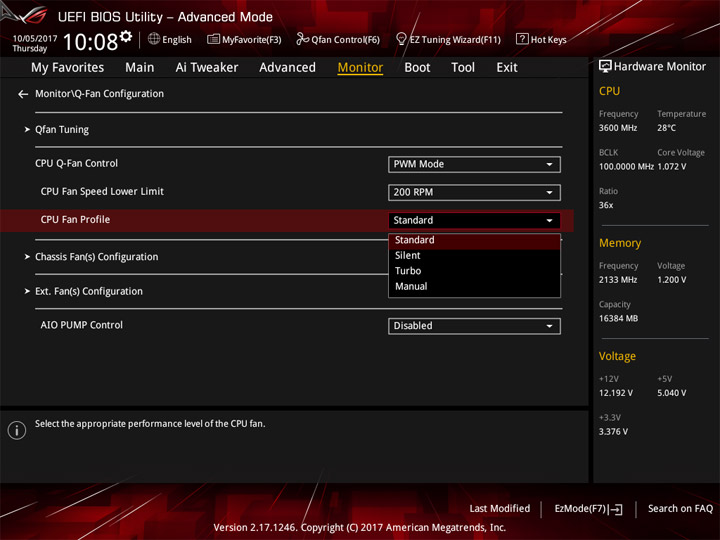Switch to the My Favorites tab
The height and width of the screenshot is (540, 720).
point(68,68)
